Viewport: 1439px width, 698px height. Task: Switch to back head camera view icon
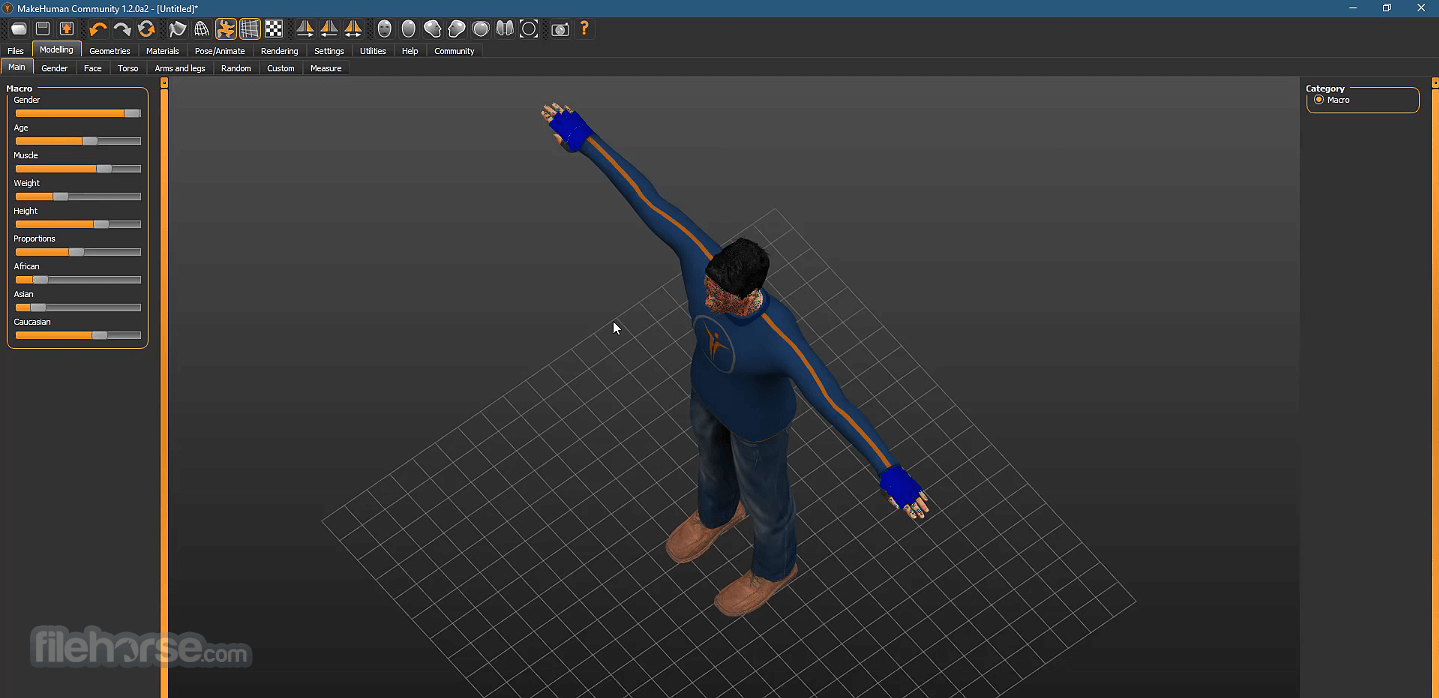click(x=408, y=29)
